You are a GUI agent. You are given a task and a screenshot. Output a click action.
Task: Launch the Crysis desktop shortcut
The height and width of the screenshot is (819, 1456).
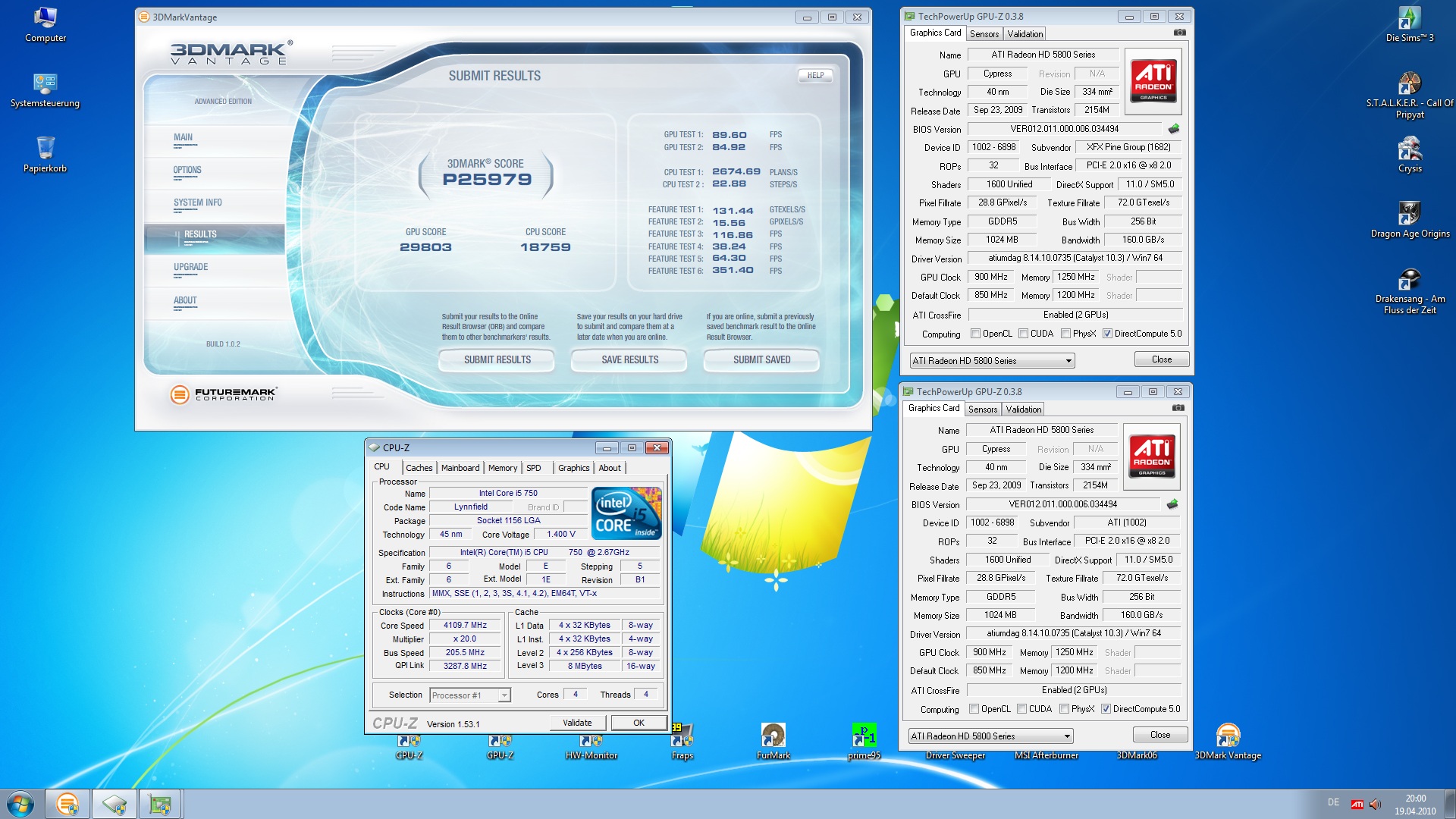(1410, 155)
